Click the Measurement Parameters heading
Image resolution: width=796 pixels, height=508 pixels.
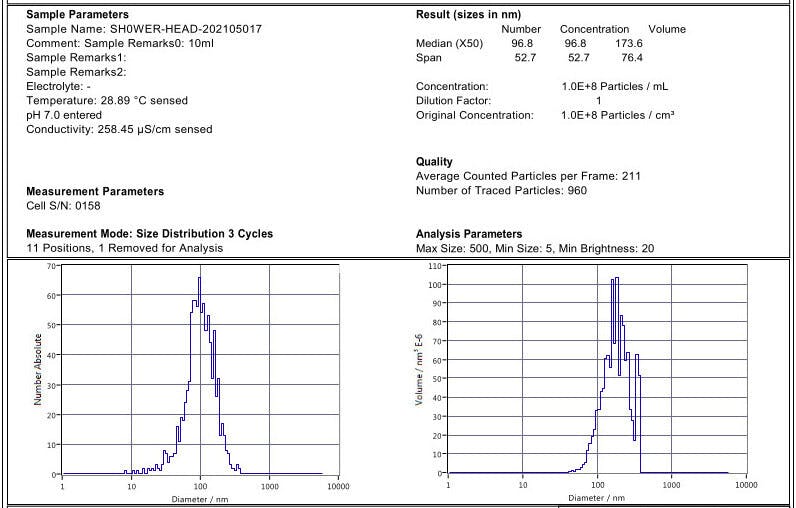(x=95, y=191)
